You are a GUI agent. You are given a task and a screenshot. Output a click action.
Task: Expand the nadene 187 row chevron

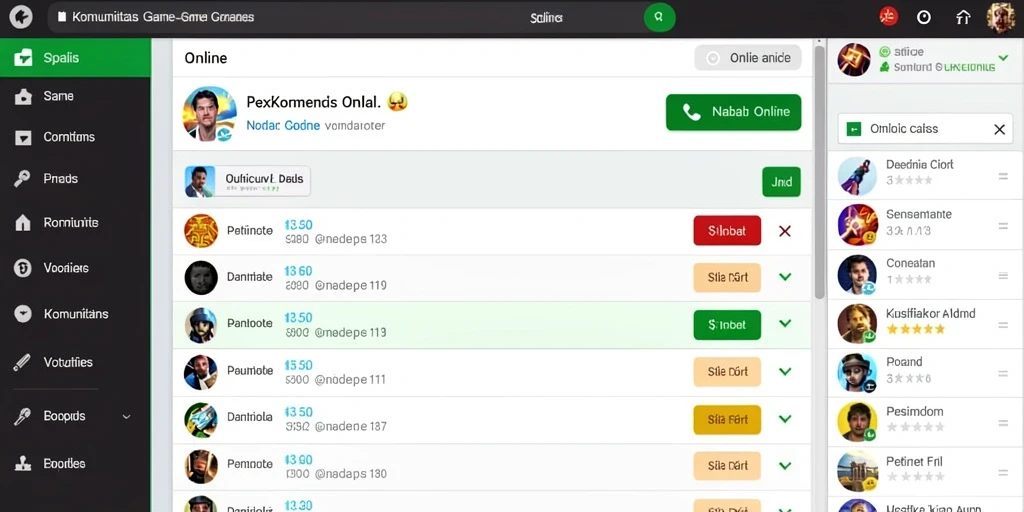[785, 419]
